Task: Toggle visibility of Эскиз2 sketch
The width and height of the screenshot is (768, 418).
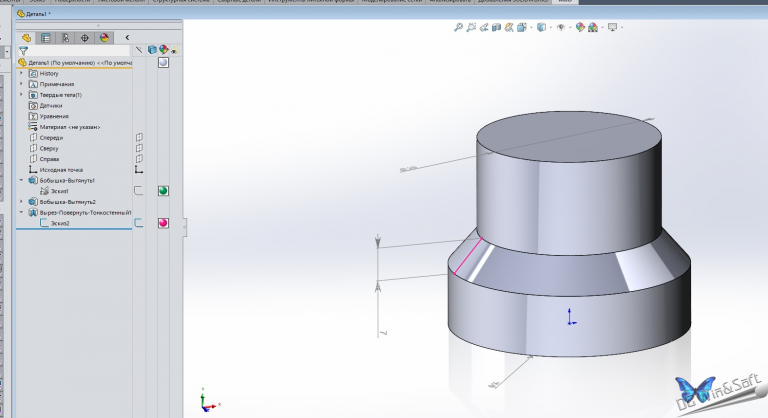Action: [x=139, y=223]
